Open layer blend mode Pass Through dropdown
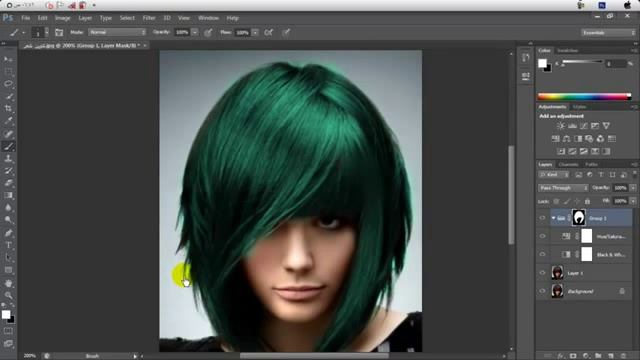640x360 pixels. click(564, 188)
